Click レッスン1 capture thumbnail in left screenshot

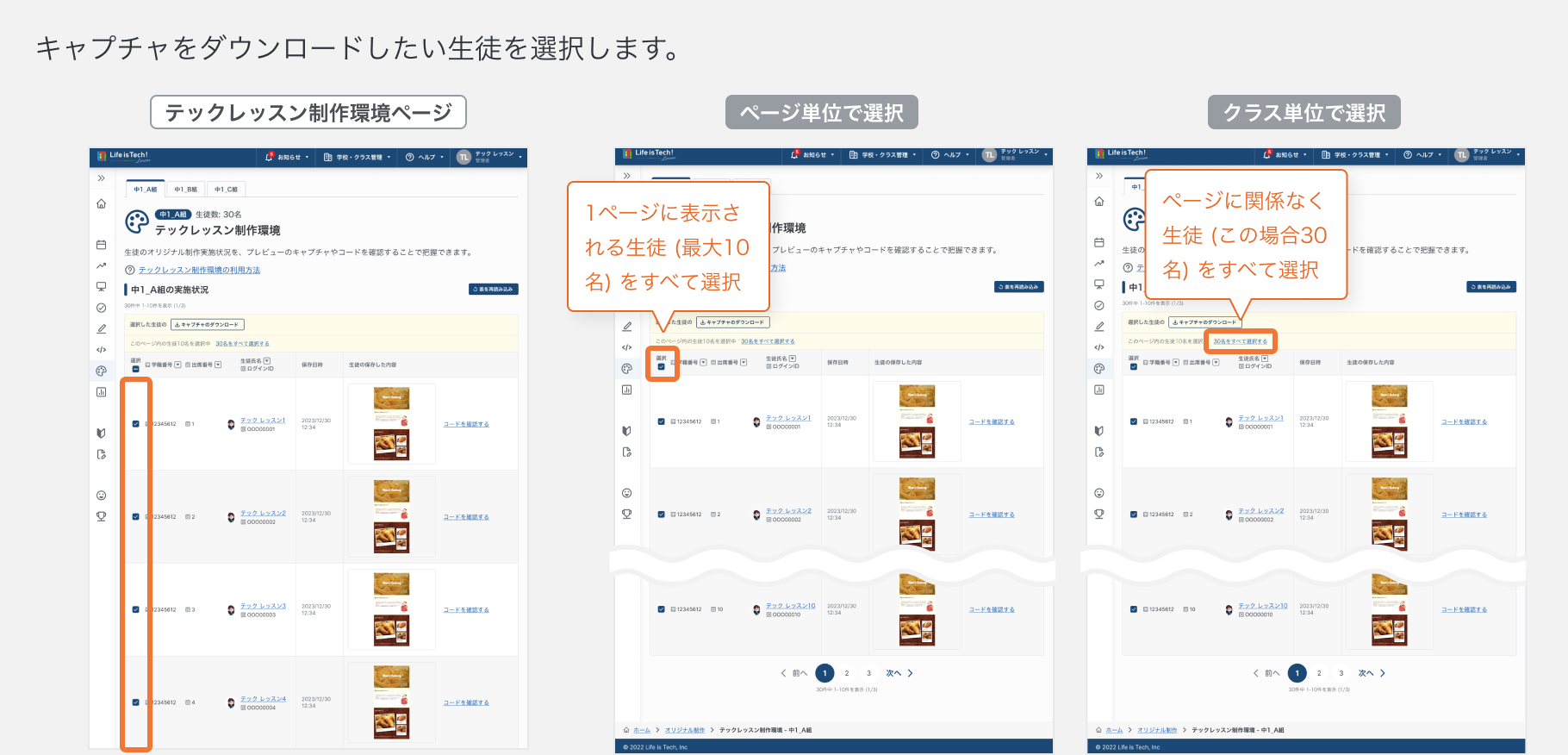(391, 424)
